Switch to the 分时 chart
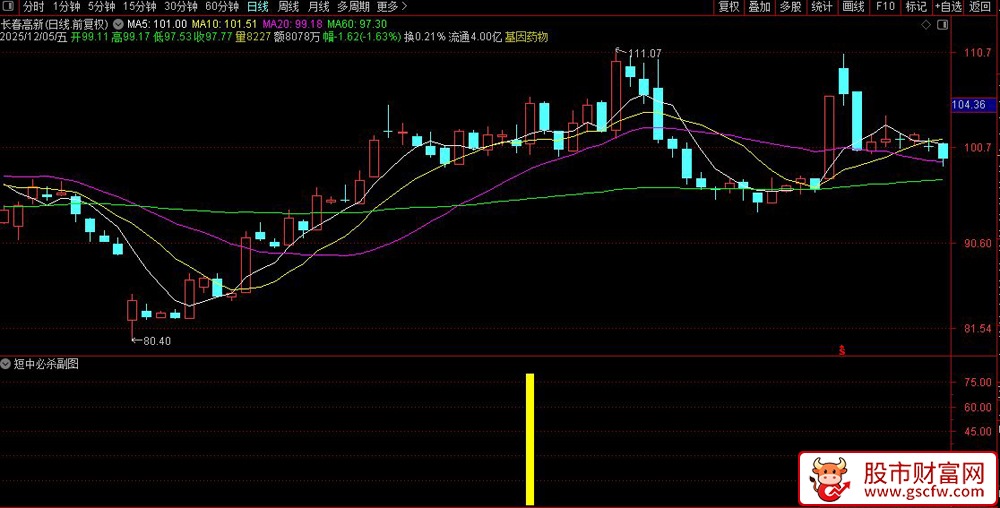 (34, 7)
